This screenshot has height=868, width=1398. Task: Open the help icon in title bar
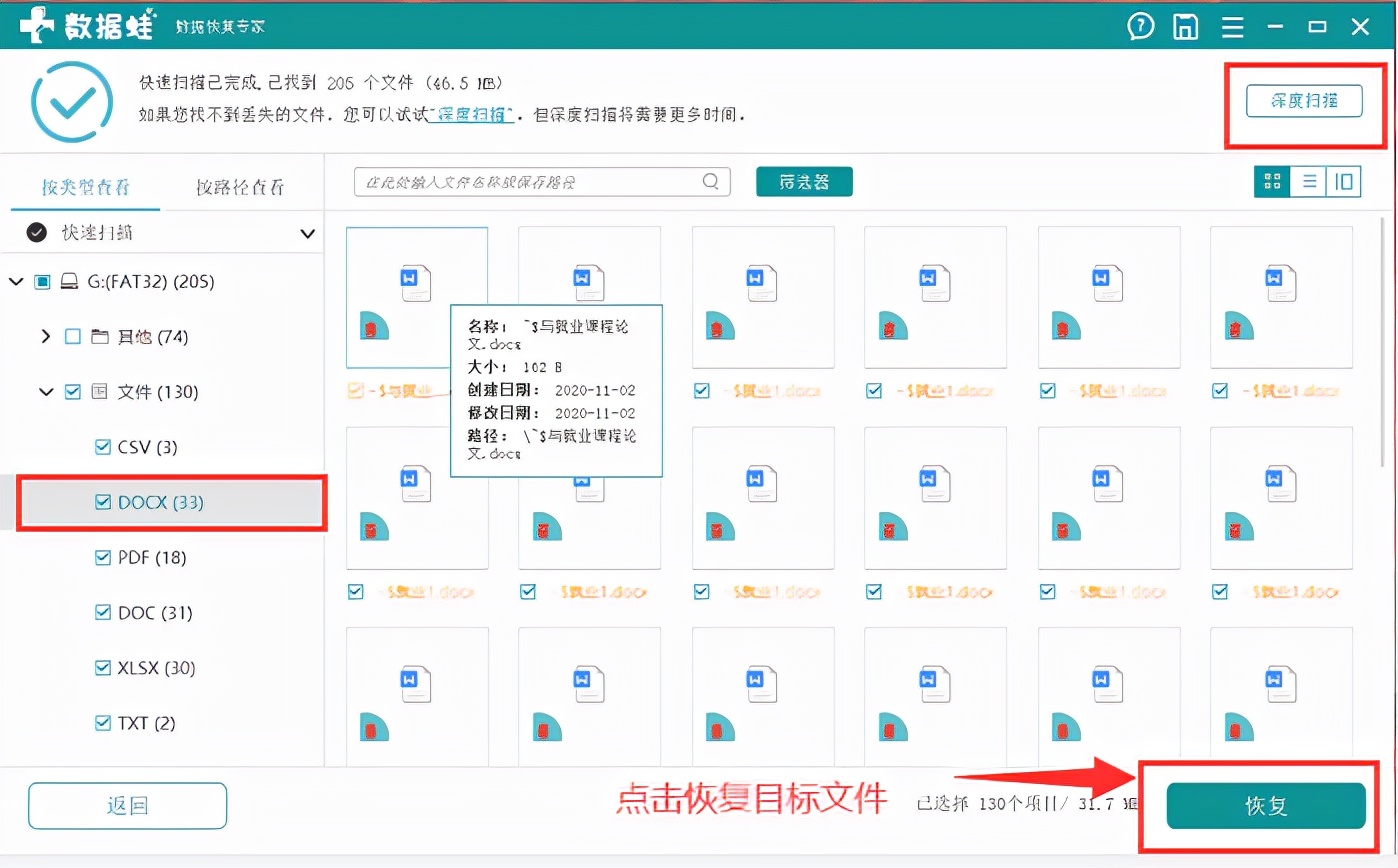click(x=1140, y=28)
